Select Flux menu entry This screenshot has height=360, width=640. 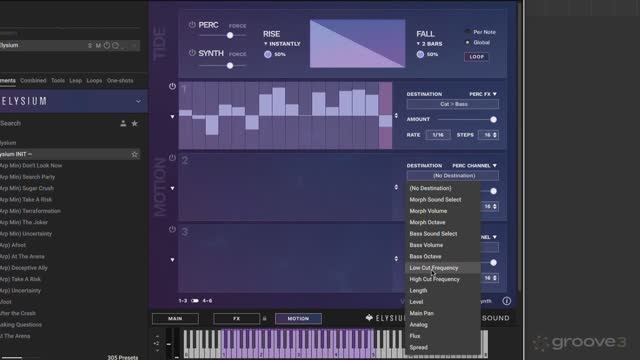443,336
